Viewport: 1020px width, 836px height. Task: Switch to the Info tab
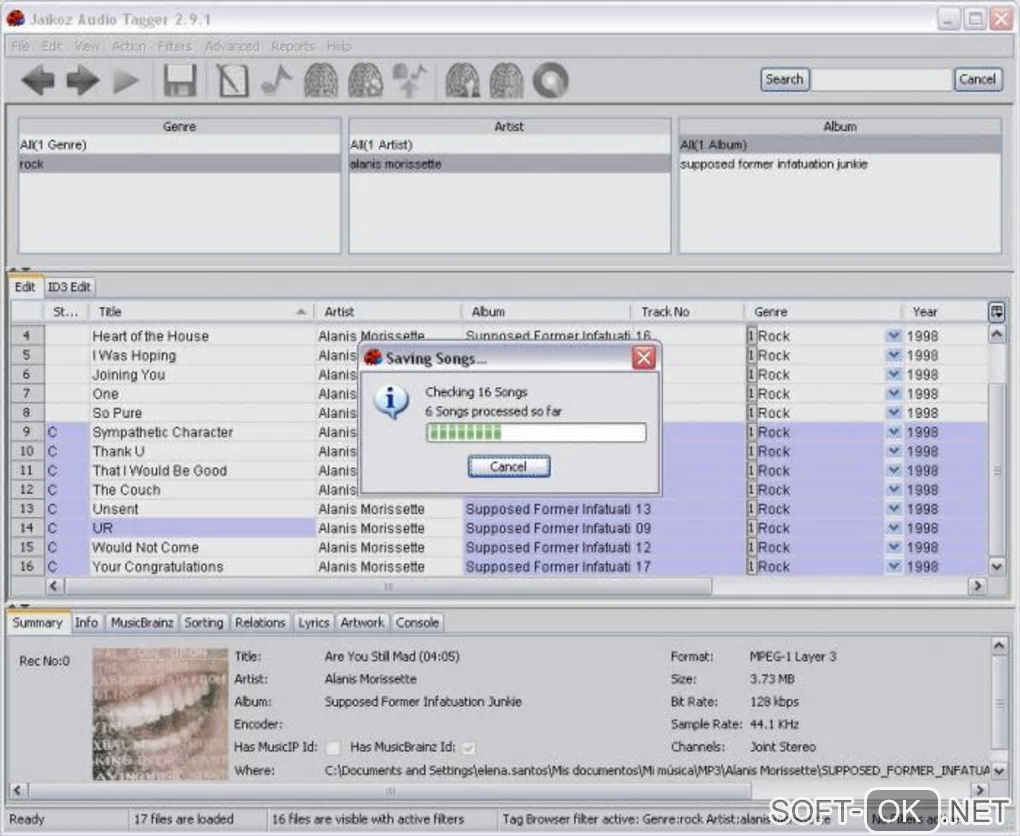coord(86,623)
